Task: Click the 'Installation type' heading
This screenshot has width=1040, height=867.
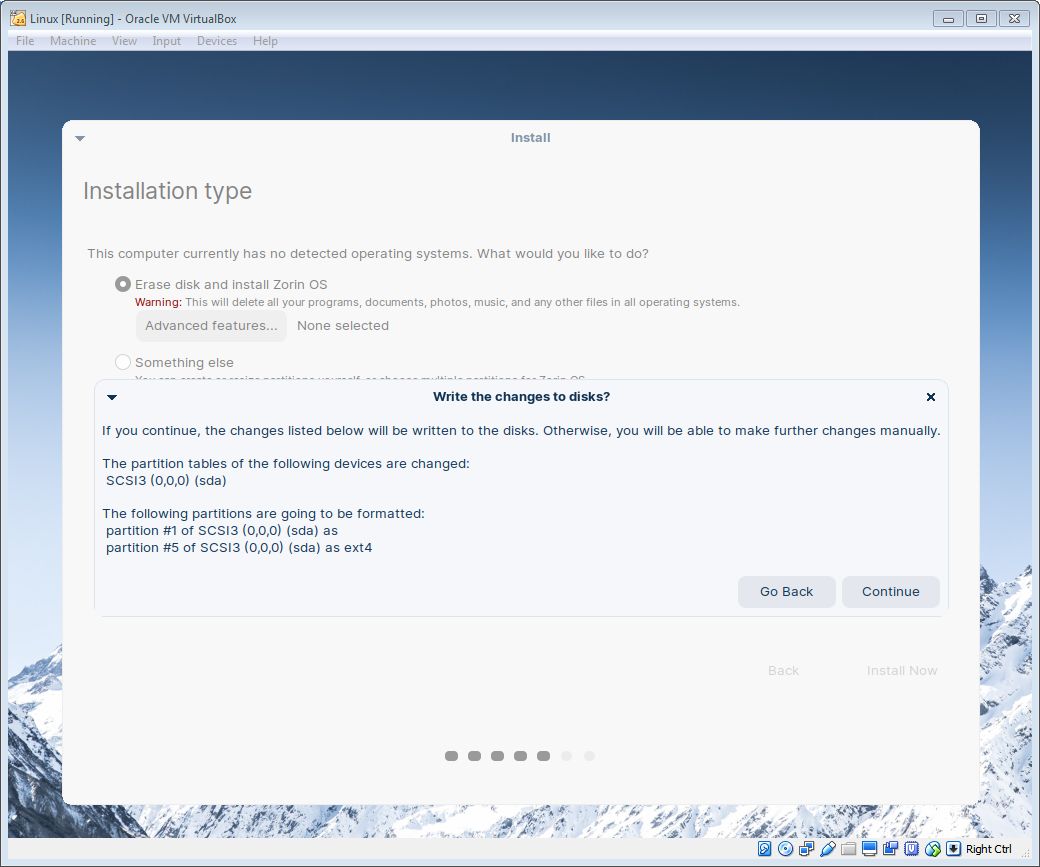Action: 167,191
